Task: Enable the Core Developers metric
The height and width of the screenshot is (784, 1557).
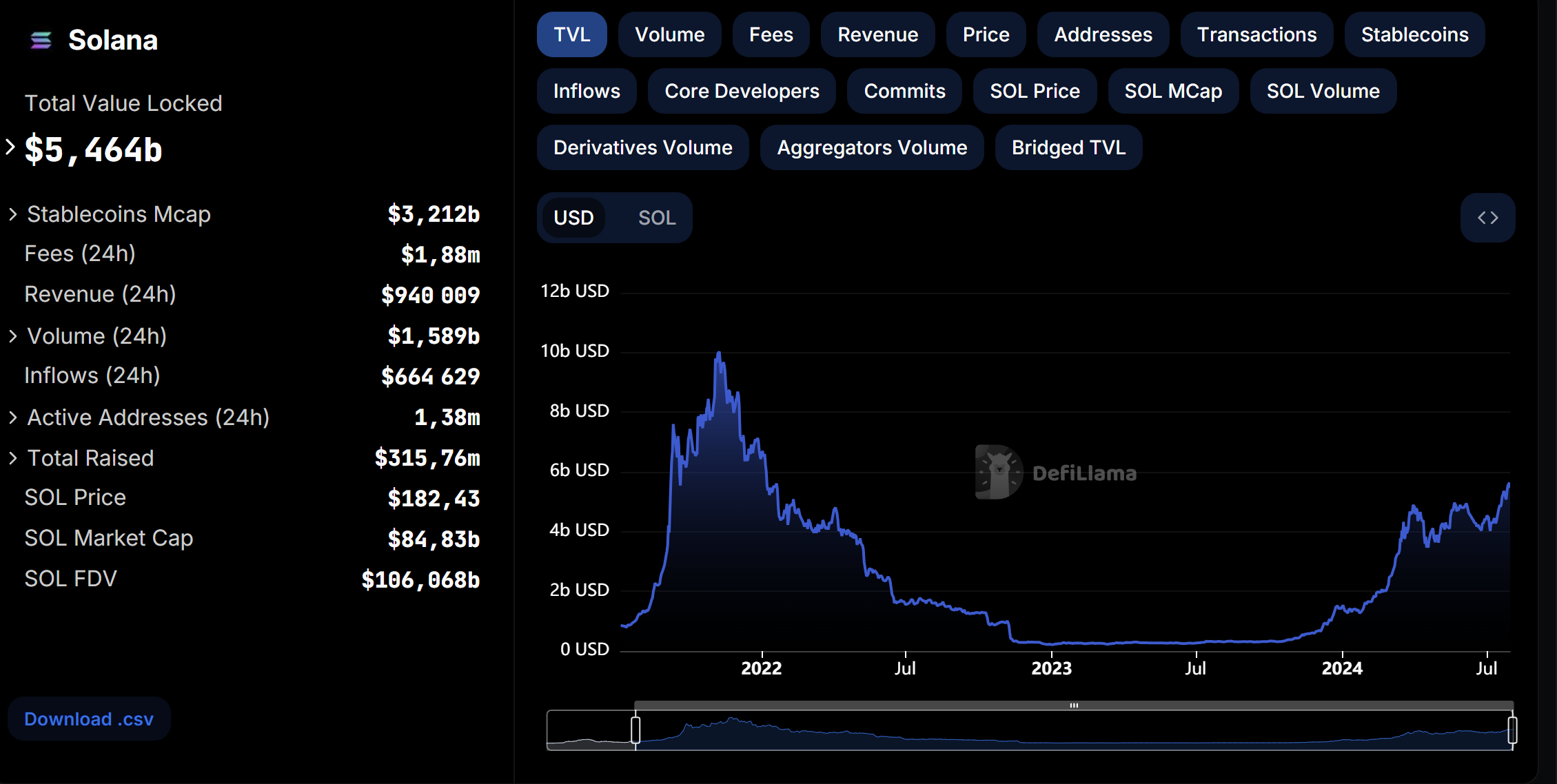Action: (742, 91)
